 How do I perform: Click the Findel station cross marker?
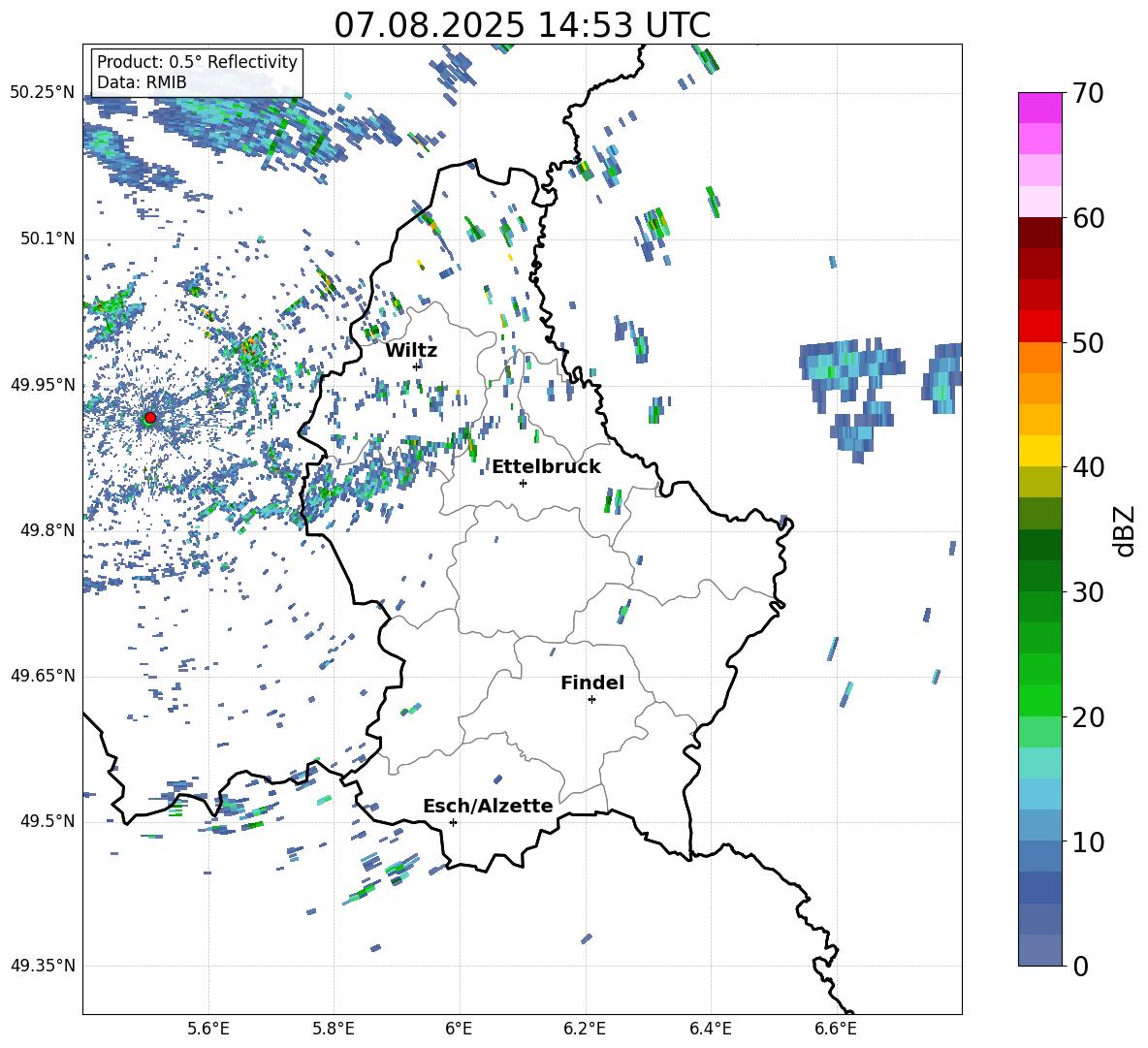pos(591,700)
